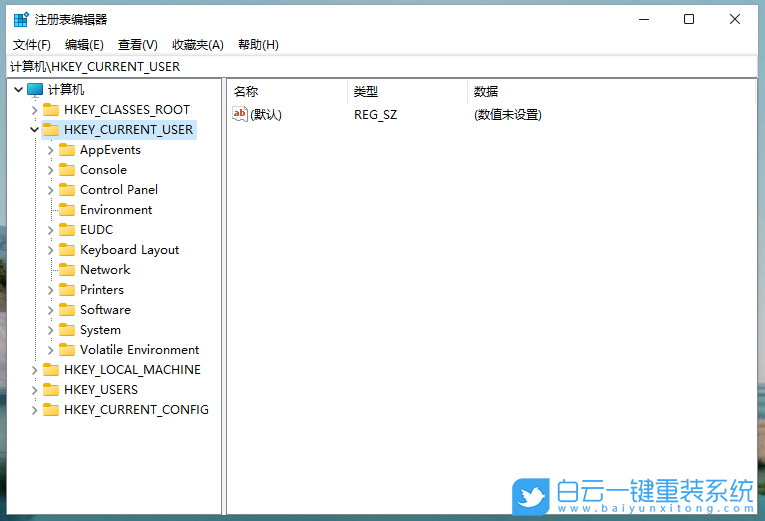Sort by the 数据 column header

click(x=611, y=91)
